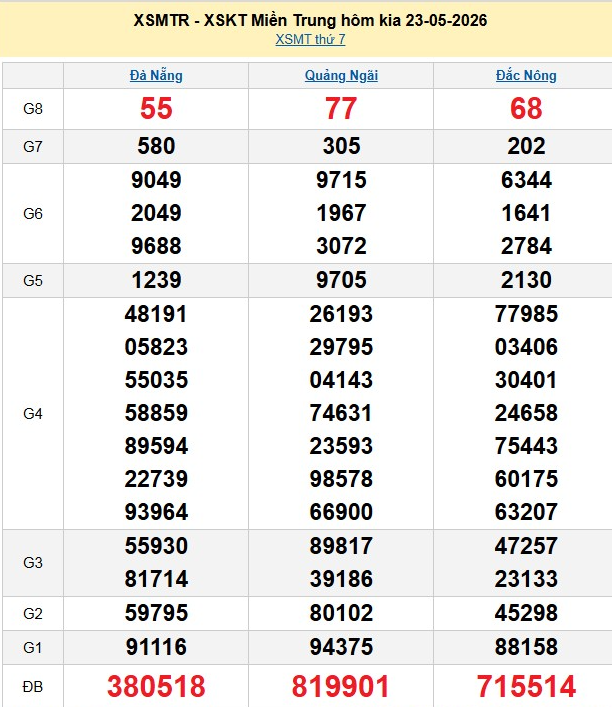Click the G4 number 63207
The width and height of the screenshot is (612, 707).
pyautogui.click(x=526, y=512)
